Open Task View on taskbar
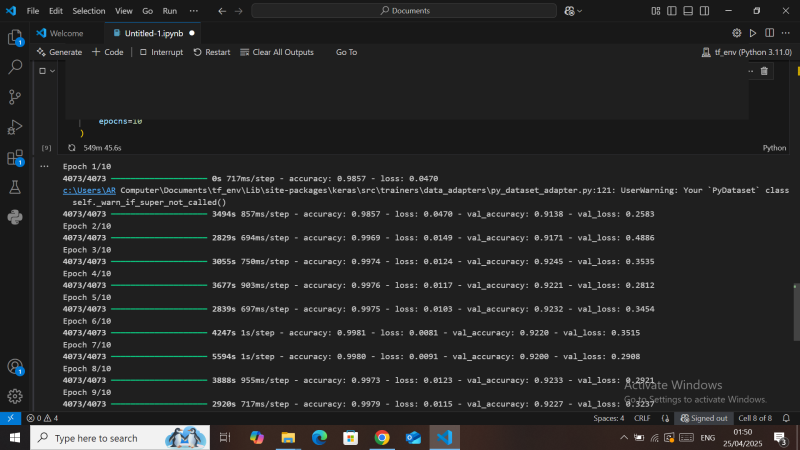The height and width of the screenshot is (450, 800). pos(225,438)
